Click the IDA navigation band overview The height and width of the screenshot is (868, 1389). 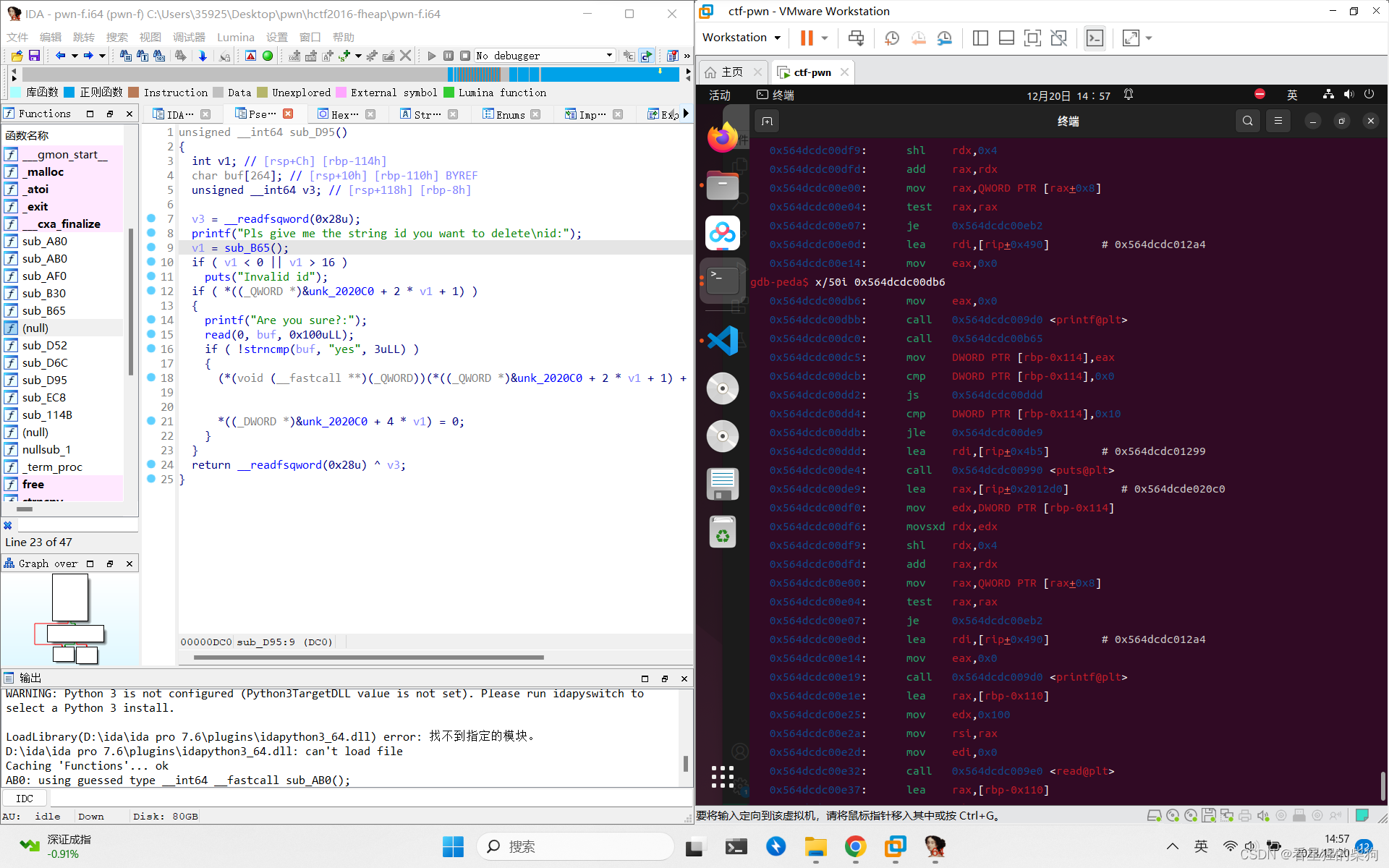[x=352, y=74]
